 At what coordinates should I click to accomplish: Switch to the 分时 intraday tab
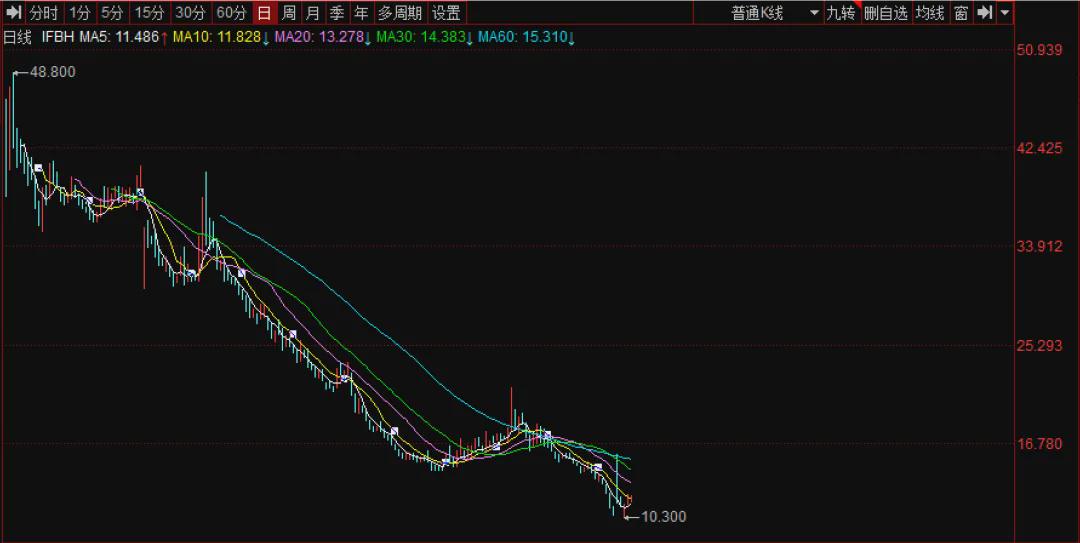43,13
